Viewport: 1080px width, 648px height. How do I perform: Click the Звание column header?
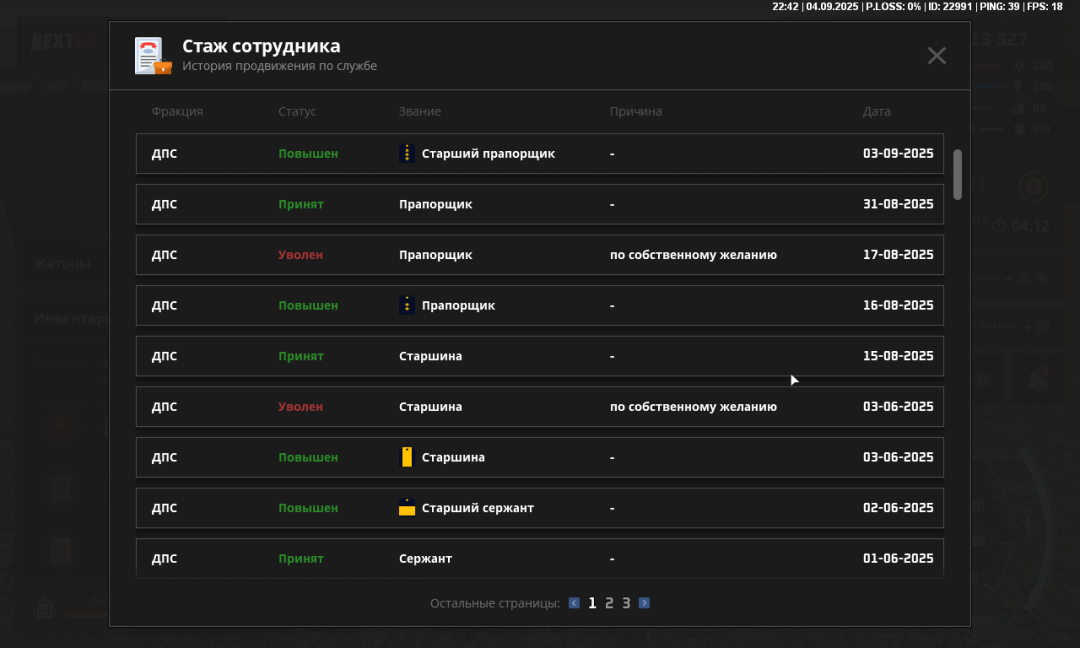[x=420, y=112]
